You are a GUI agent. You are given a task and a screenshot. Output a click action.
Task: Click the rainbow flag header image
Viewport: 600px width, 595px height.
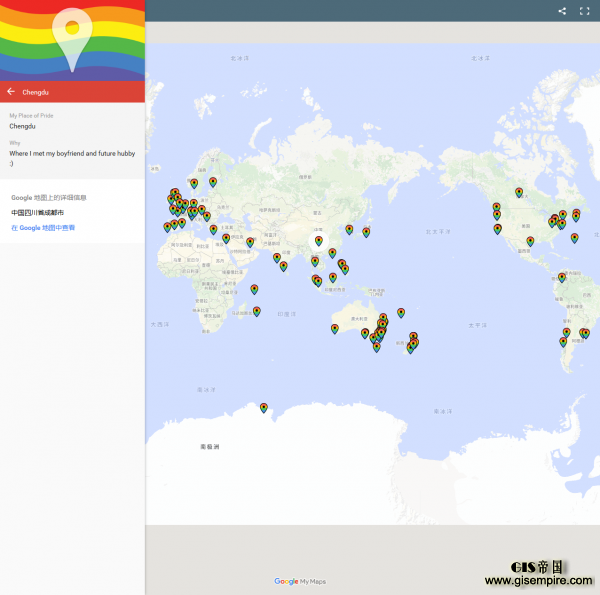click(x=72, y=40)
